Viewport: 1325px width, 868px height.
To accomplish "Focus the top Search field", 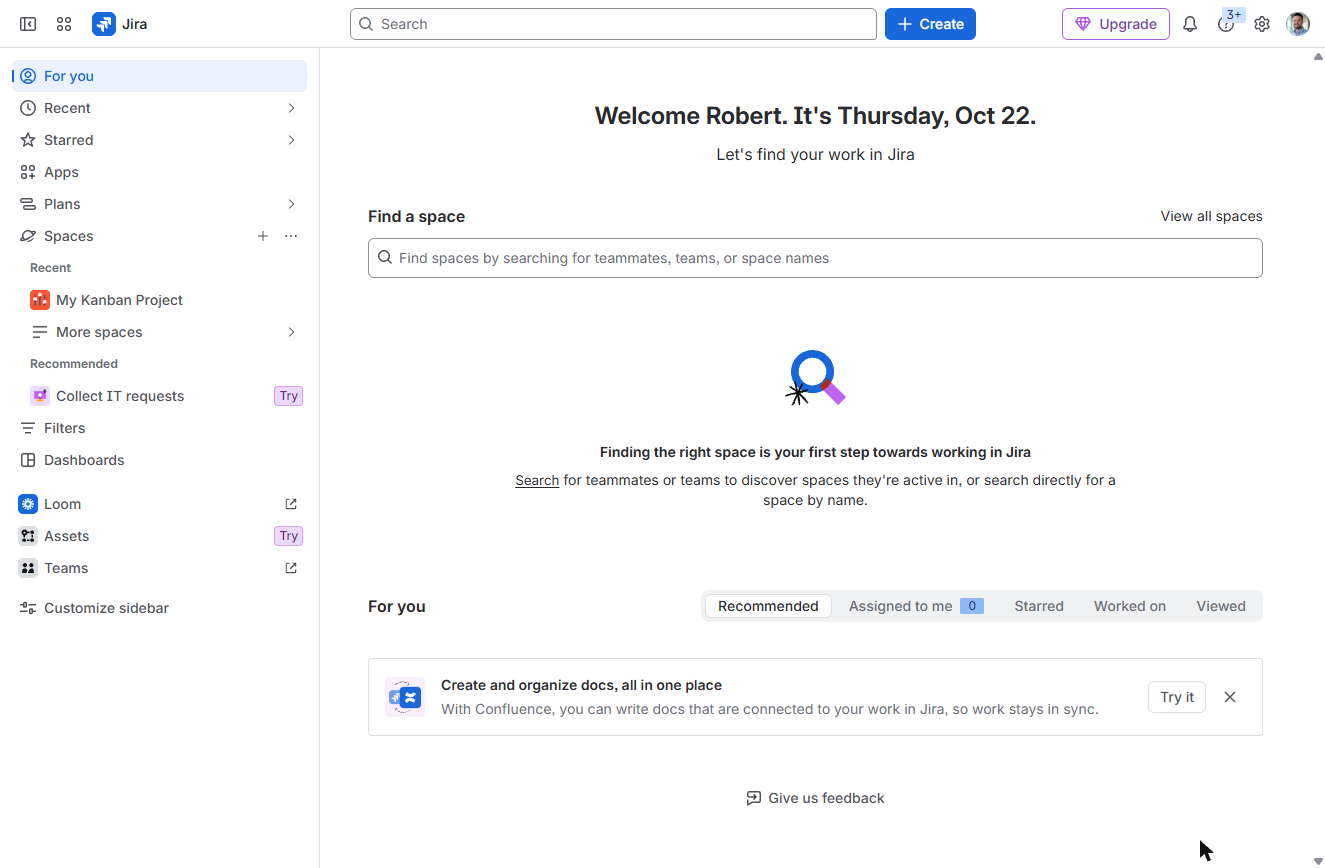I will pos(613,24).
